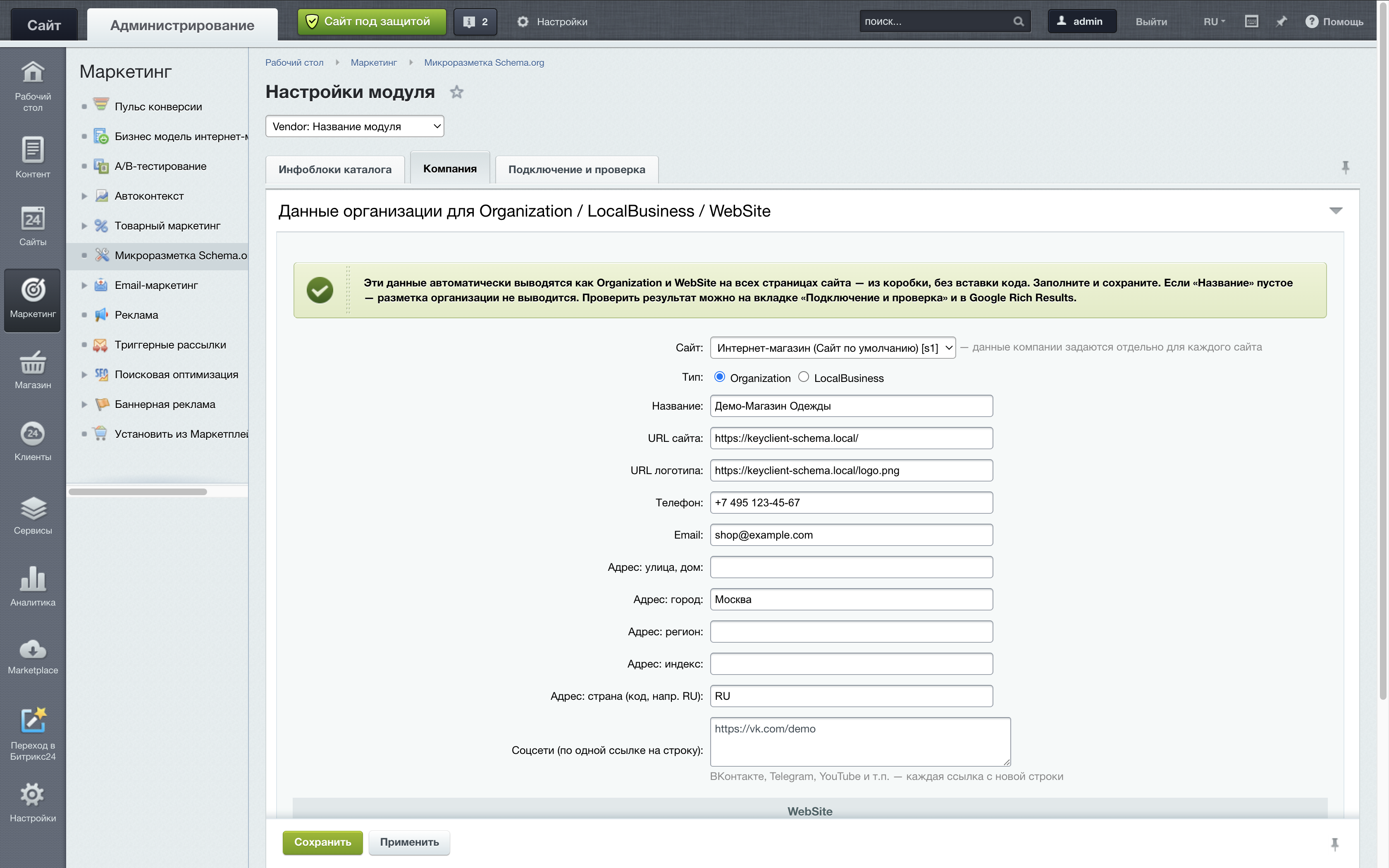Screen dimensions: 1389x868
Task: Go to Микроразметка Schema.org breadcrumb
Action: click(x=484, y=62)
